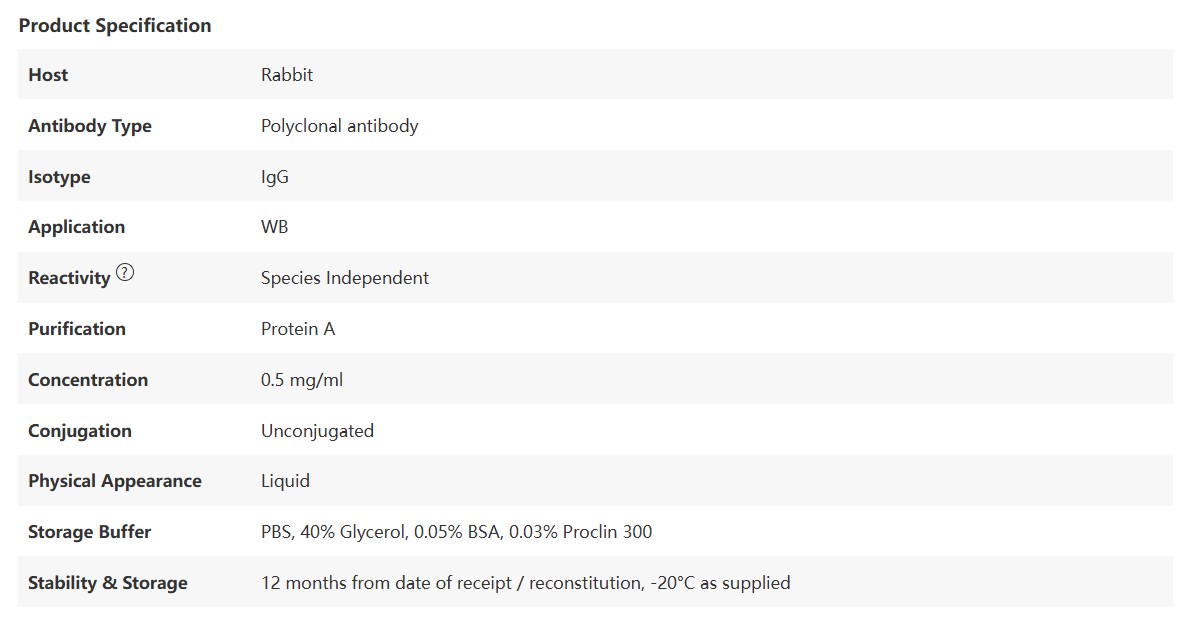The image size is (1201, 628).
Task: Select the Species Independent value
Action: [344, 278]
